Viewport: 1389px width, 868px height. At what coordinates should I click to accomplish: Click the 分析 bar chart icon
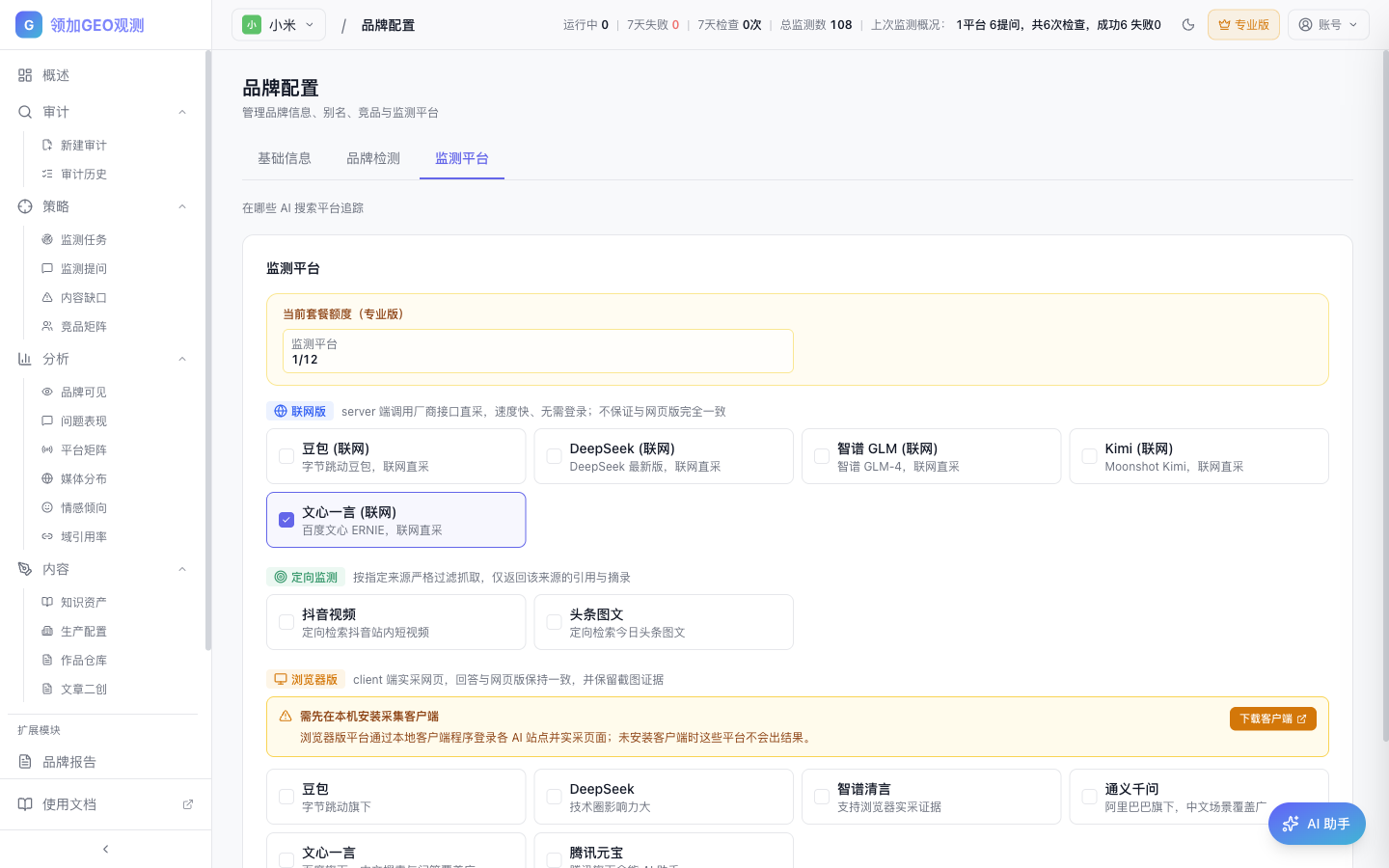[25, 359]
